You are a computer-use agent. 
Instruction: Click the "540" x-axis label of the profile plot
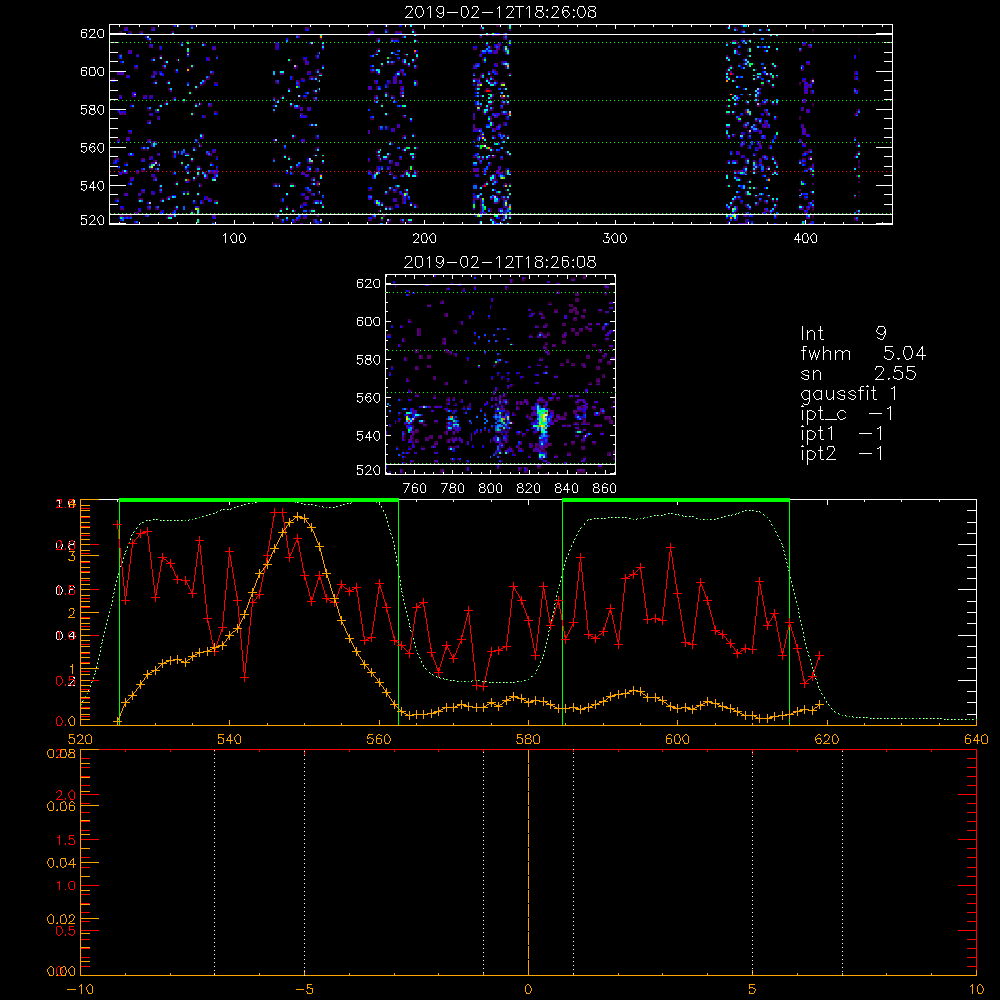point(230,739)
